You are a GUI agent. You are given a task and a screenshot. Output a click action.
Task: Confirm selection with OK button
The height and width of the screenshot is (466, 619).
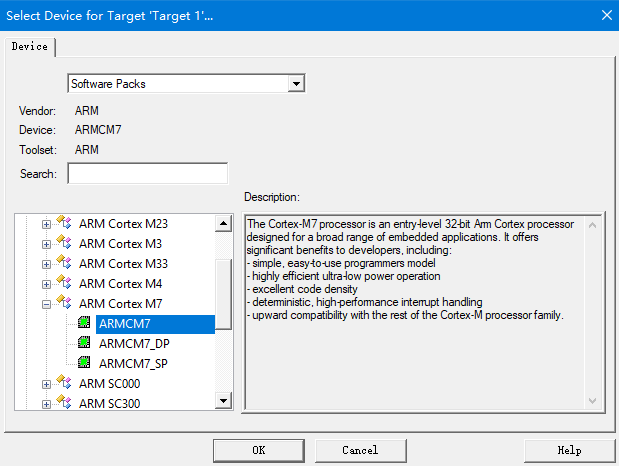259,450
